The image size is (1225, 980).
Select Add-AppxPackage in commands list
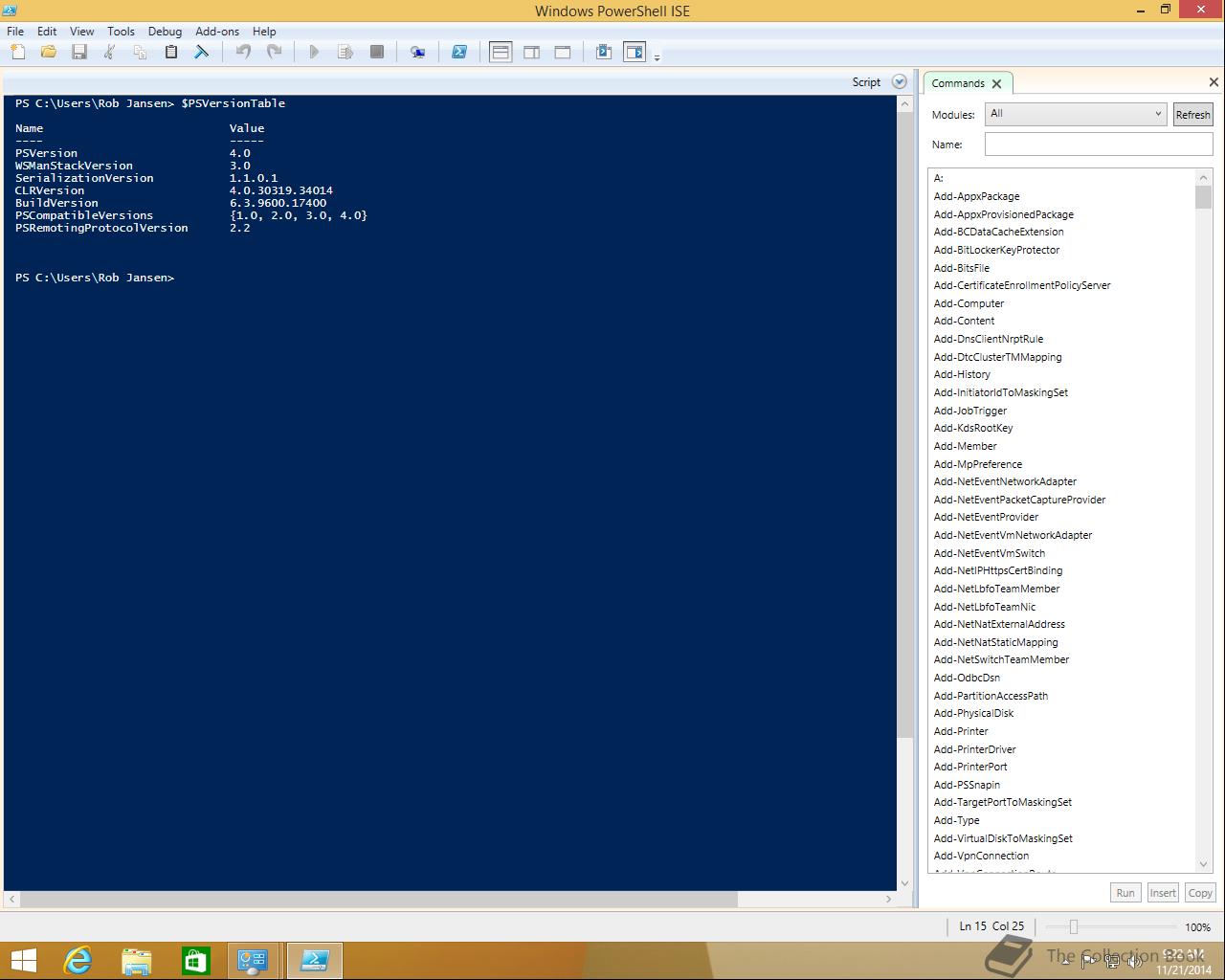coord(976,196)
